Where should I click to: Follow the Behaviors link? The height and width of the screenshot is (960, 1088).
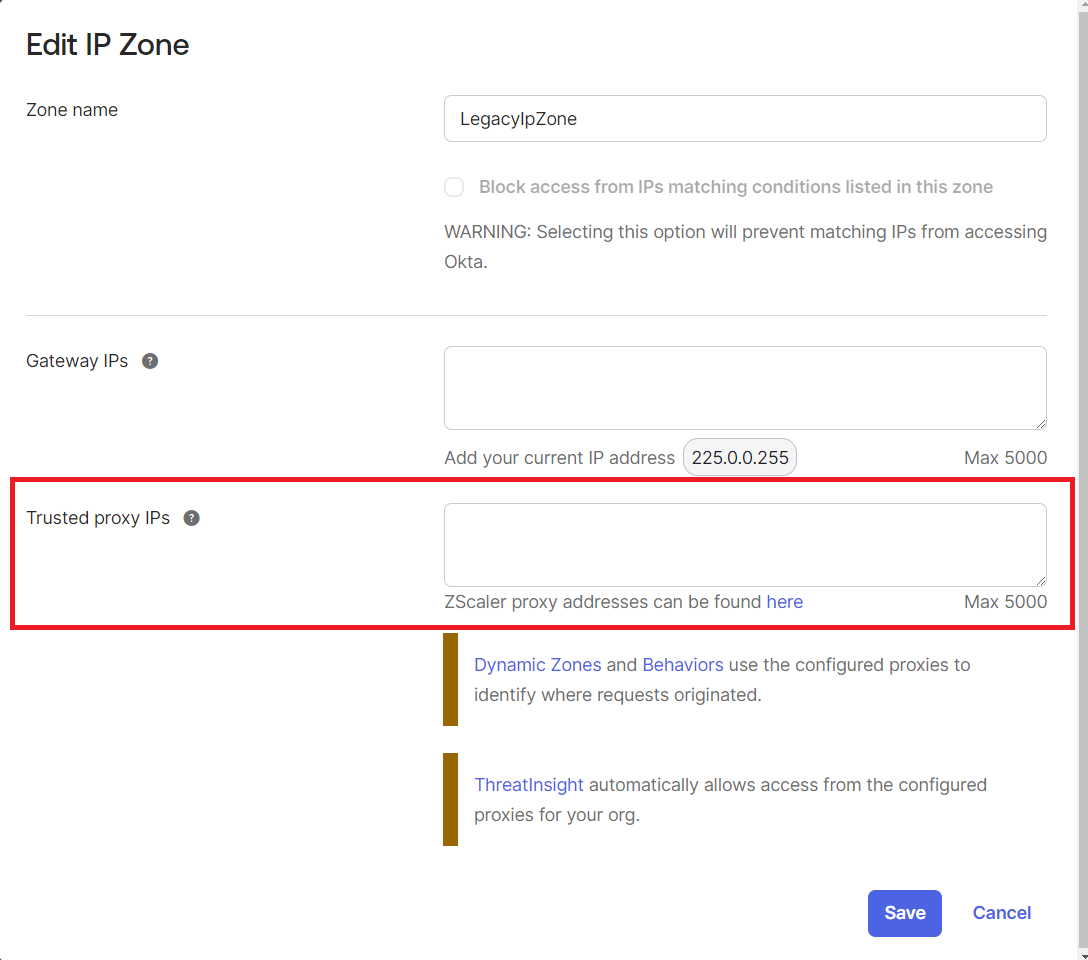[x=683, y=665]
